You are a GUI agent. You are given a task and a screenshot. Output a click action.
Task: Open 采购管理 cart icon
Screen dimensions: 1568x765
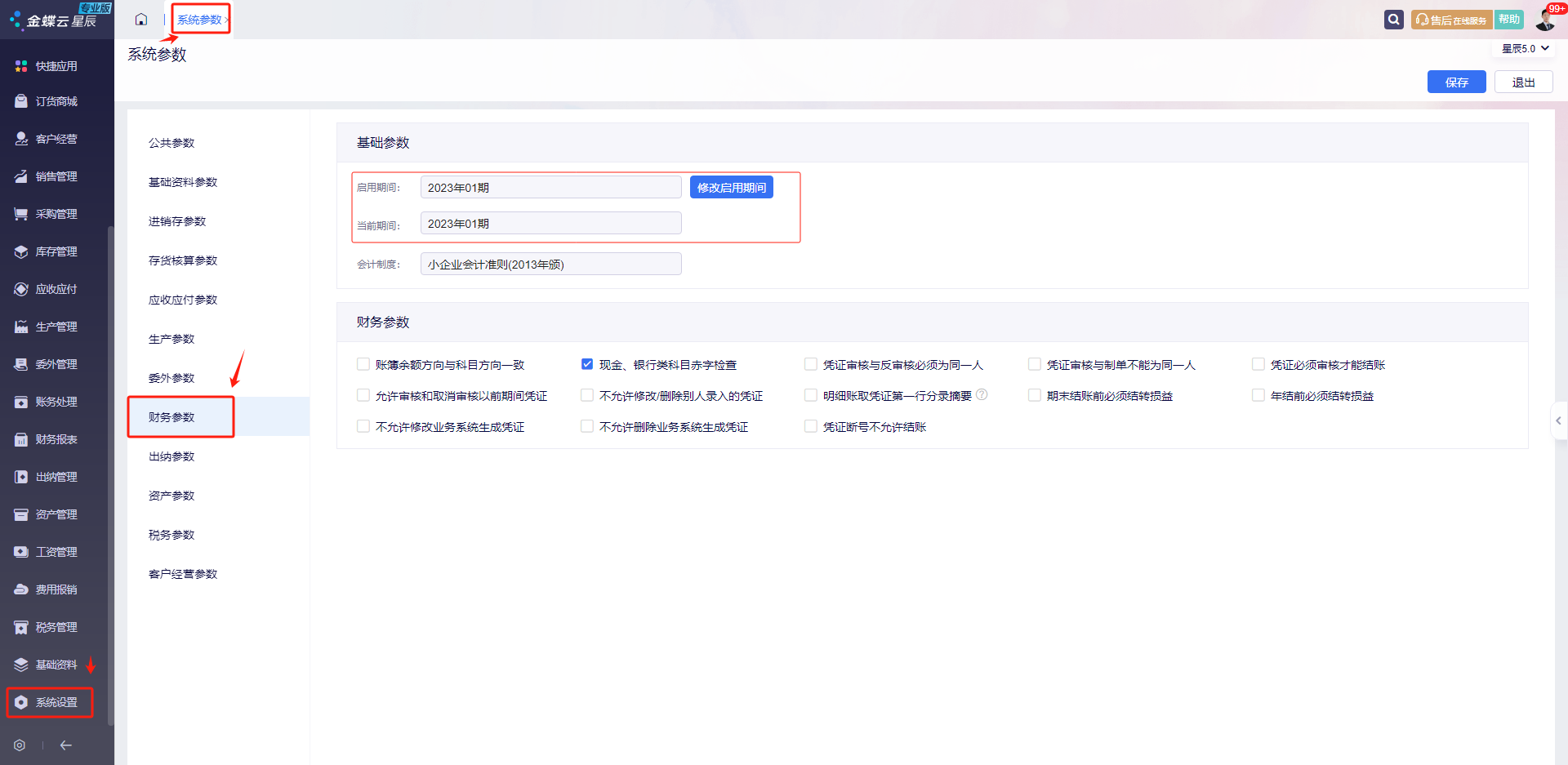[21, 214]
